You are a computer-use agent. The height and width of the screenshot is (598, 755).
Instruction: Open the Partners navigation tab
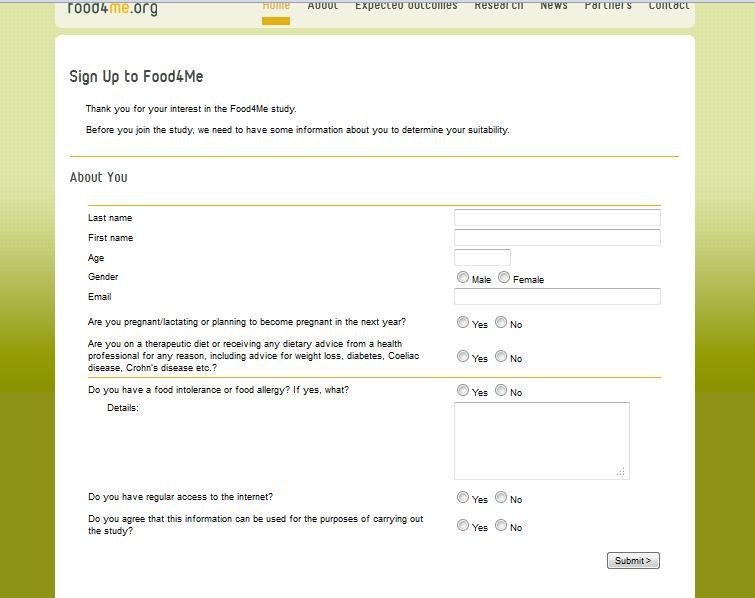[608, 6]
